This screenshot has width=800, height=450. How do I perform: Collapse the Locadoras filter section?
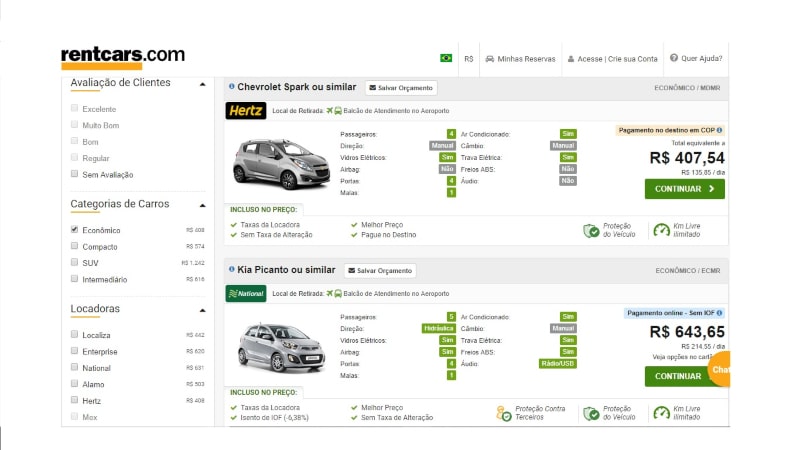click(x=203, y=310)
